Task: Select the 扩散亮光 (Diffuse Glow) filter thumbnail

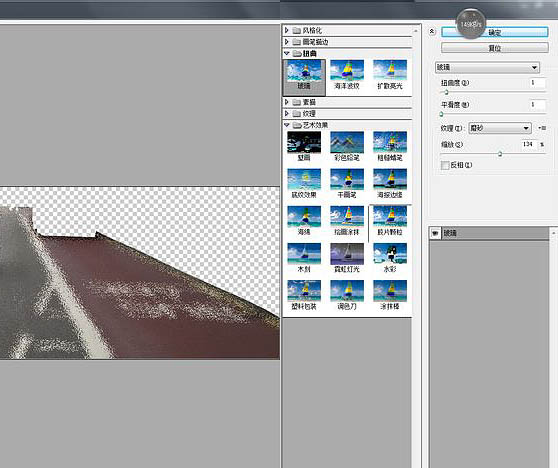Action: (x=390, y=75)
